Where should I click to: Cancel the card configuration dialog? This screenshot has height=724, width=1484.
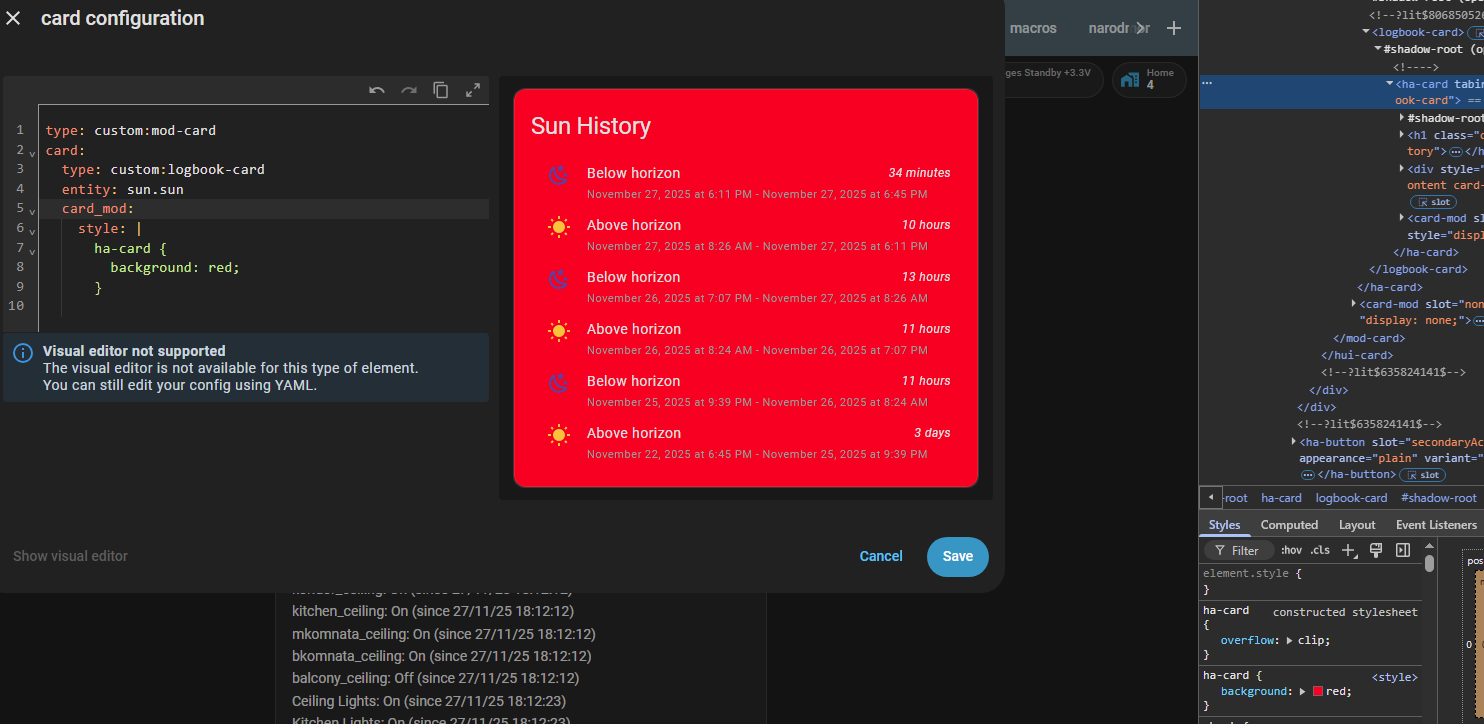pos(881,556)
